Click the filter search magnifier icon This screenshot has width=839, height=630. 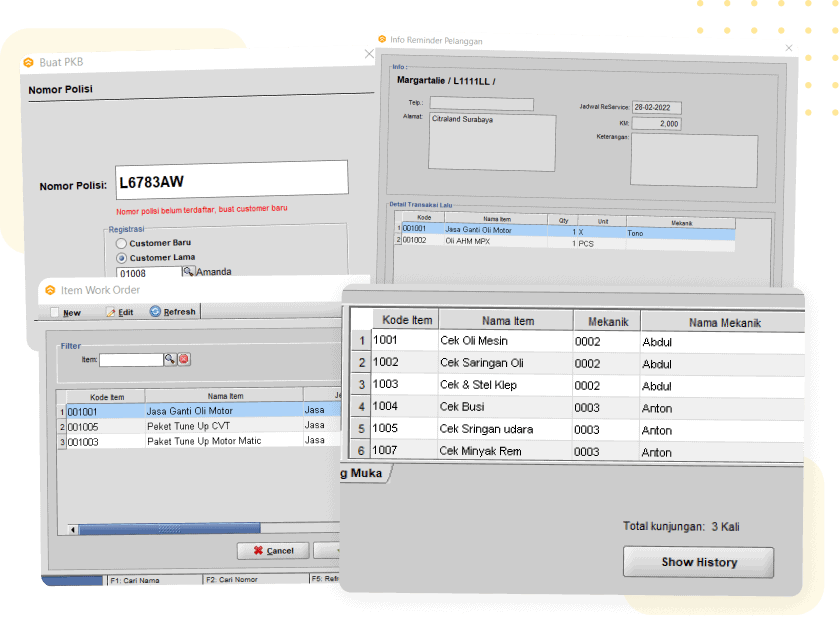(170, 359)
